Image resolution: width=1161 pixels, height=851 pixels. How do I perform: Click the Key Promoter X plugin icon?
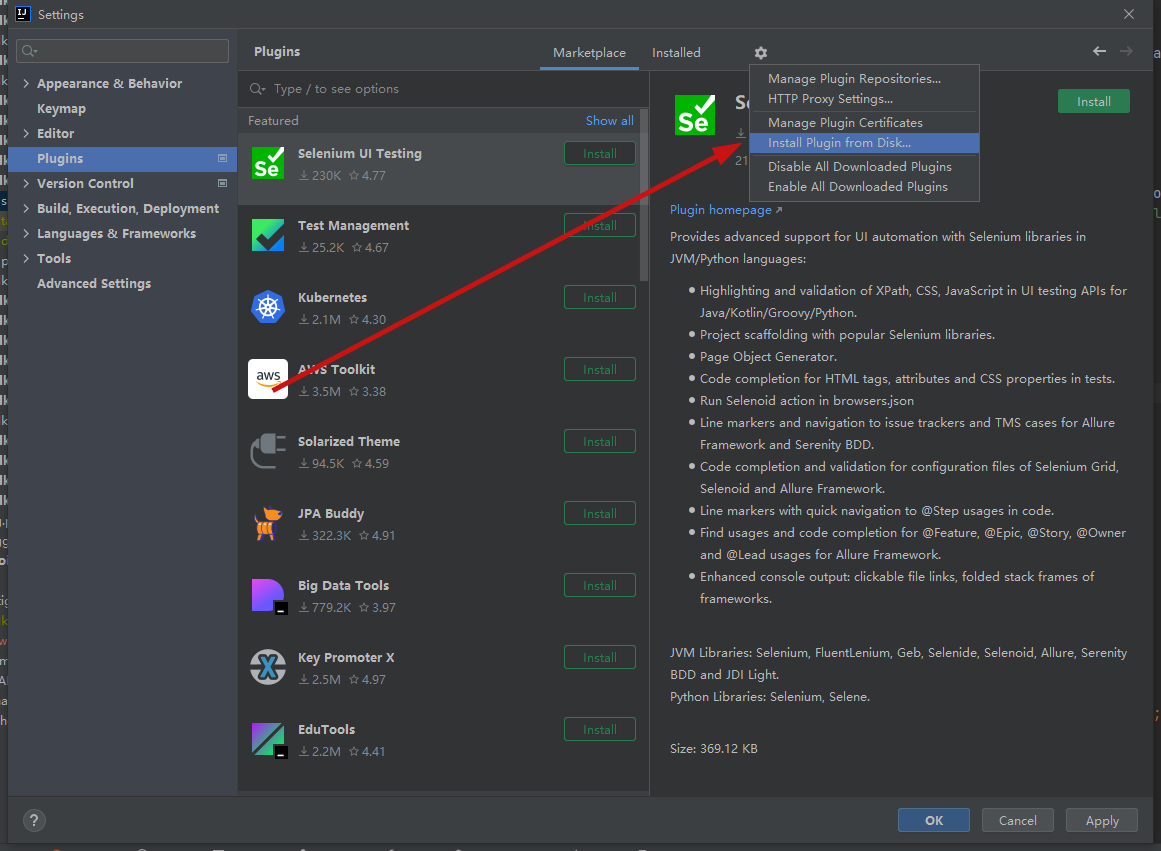coord(267,667)
